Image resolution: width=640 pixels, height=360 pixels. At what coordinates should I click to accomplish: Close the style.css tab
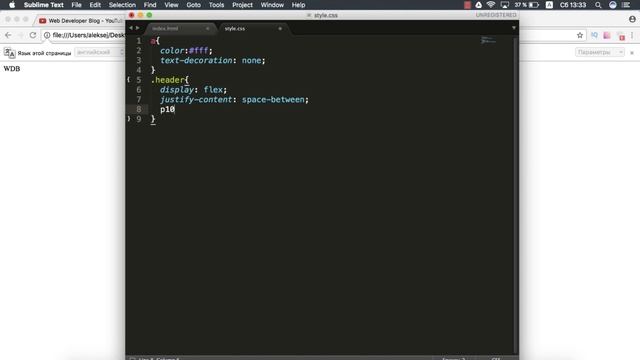coord(280,29)
